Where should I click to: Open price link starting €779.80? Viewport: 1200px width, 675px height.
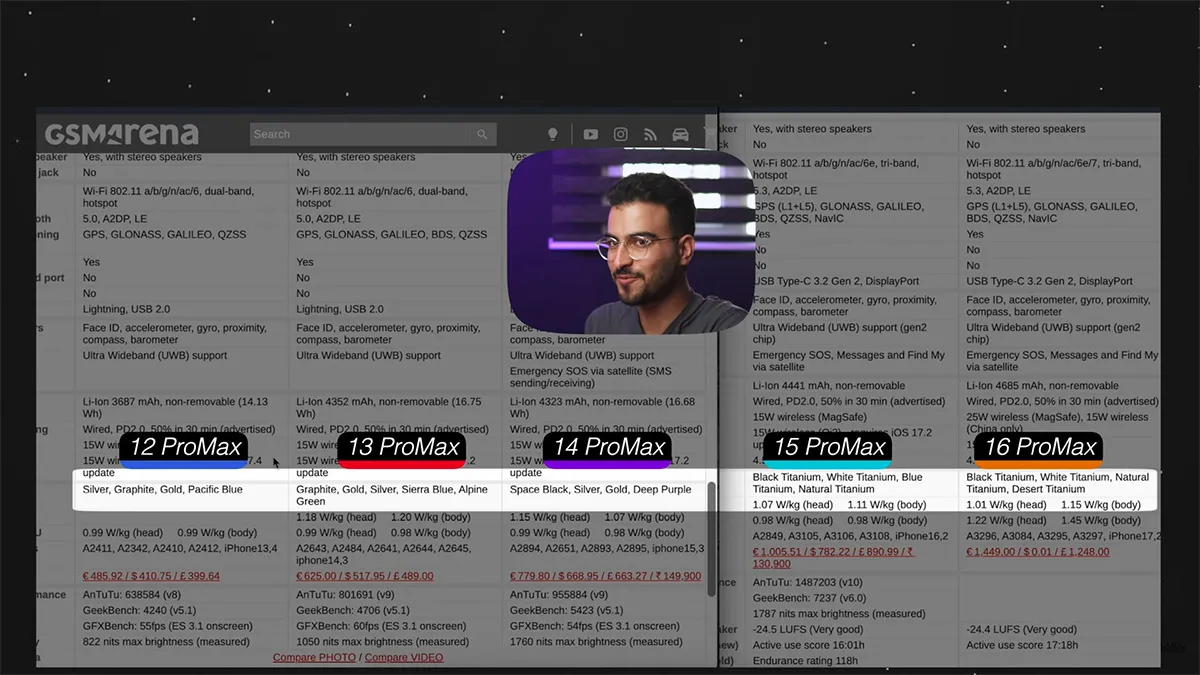(x=605, y=576)
